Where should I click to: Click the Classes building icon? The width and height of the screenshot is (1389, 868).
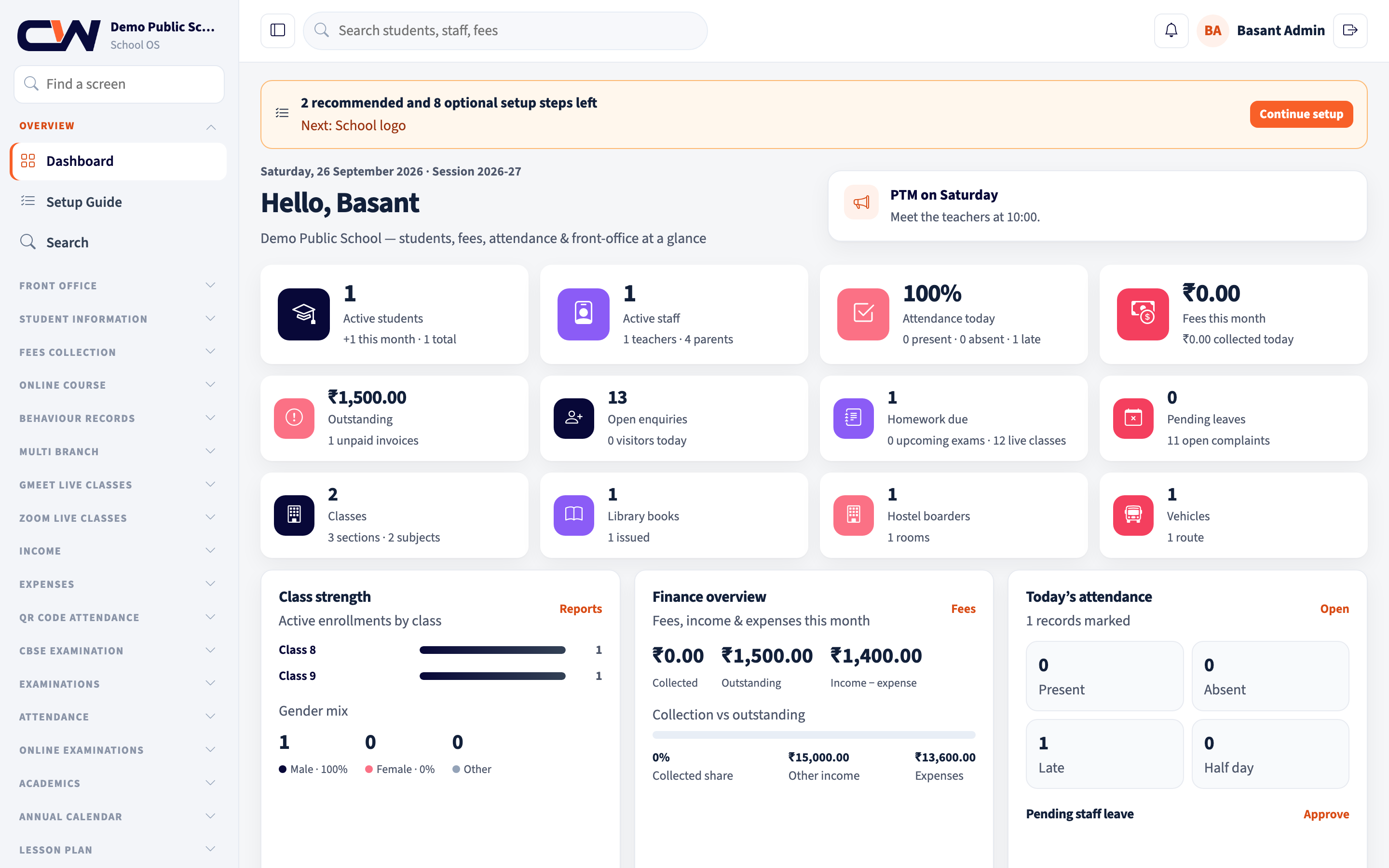[294, 515]
